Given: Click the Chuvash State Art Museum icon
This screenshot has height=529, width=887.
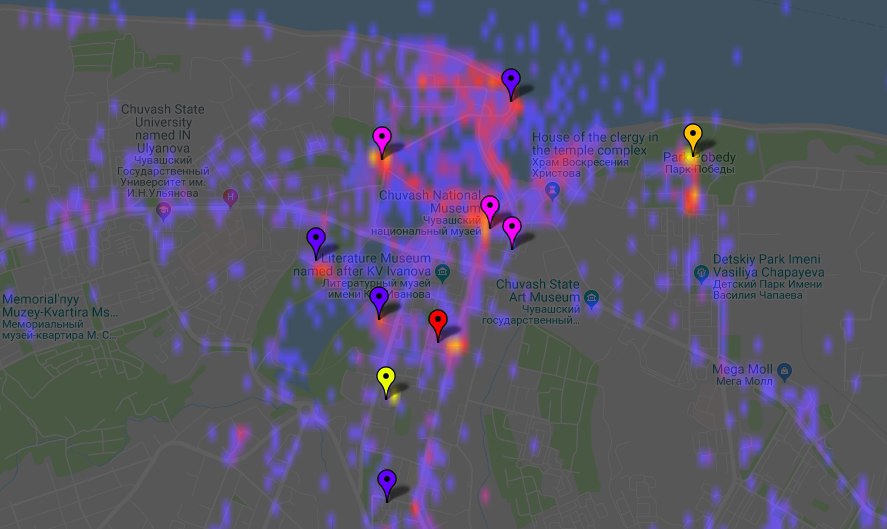Looking at the screenshot, I should 593,297.
